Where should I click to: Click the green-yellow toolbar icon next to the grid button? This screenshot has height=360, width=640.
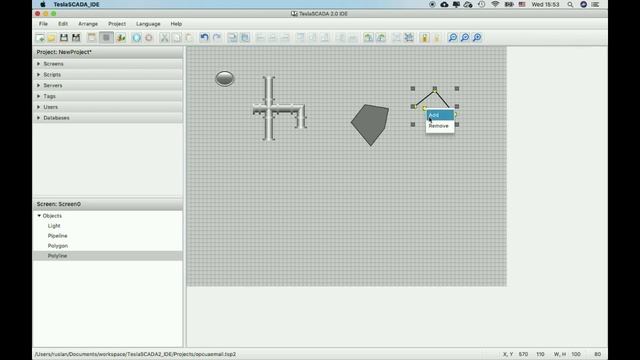[x=121, y=38]
